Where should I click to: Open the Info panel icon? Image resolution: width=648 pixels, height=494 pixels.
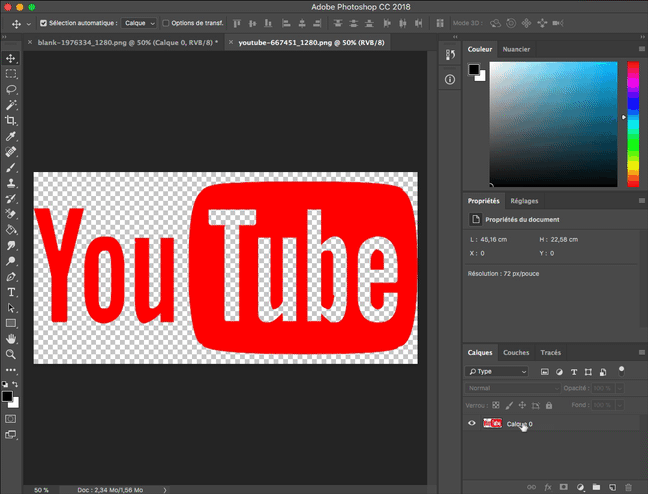[x=450, y=79]
